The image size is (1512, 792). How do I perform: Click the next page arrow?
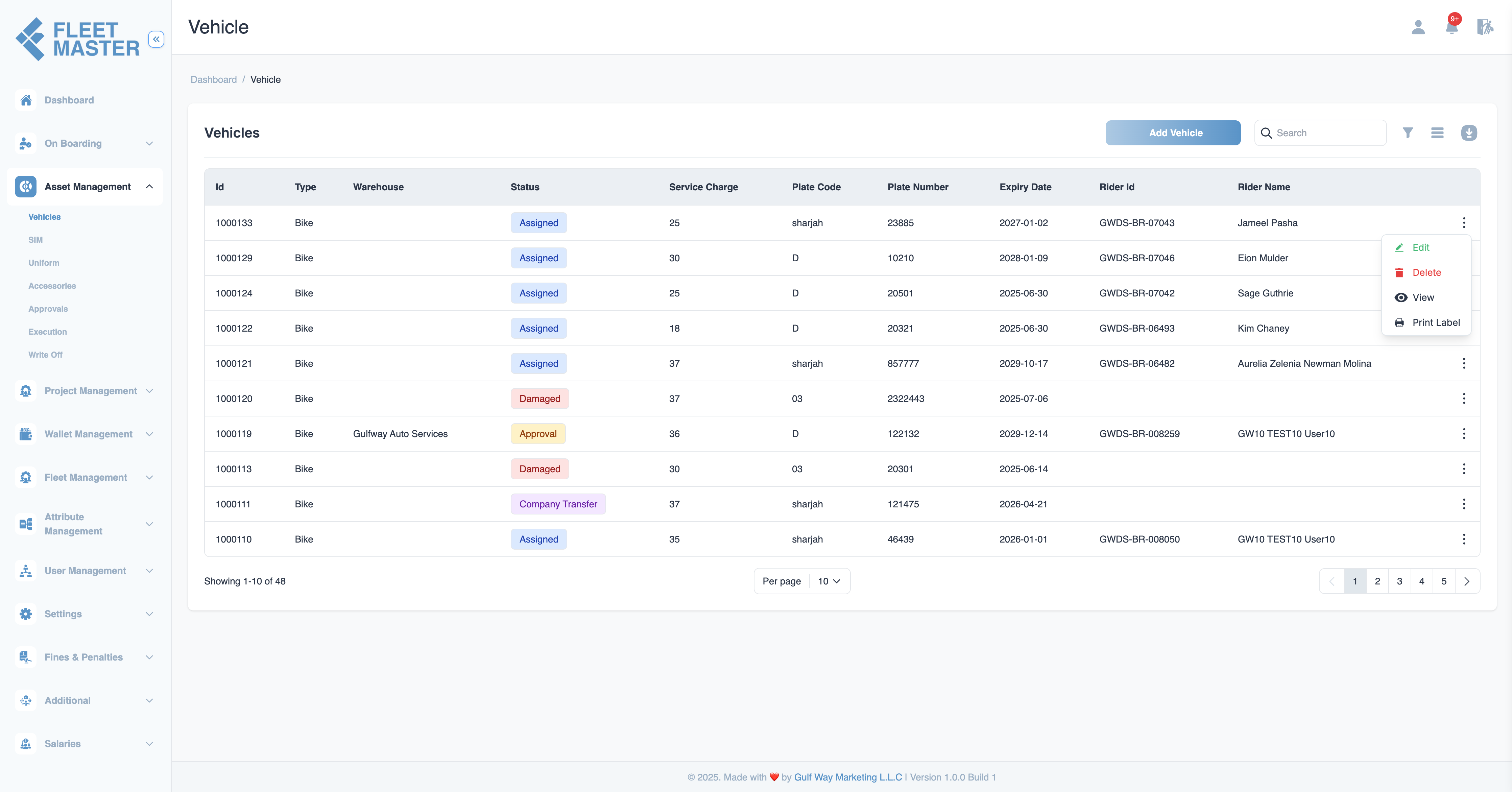1467,581
